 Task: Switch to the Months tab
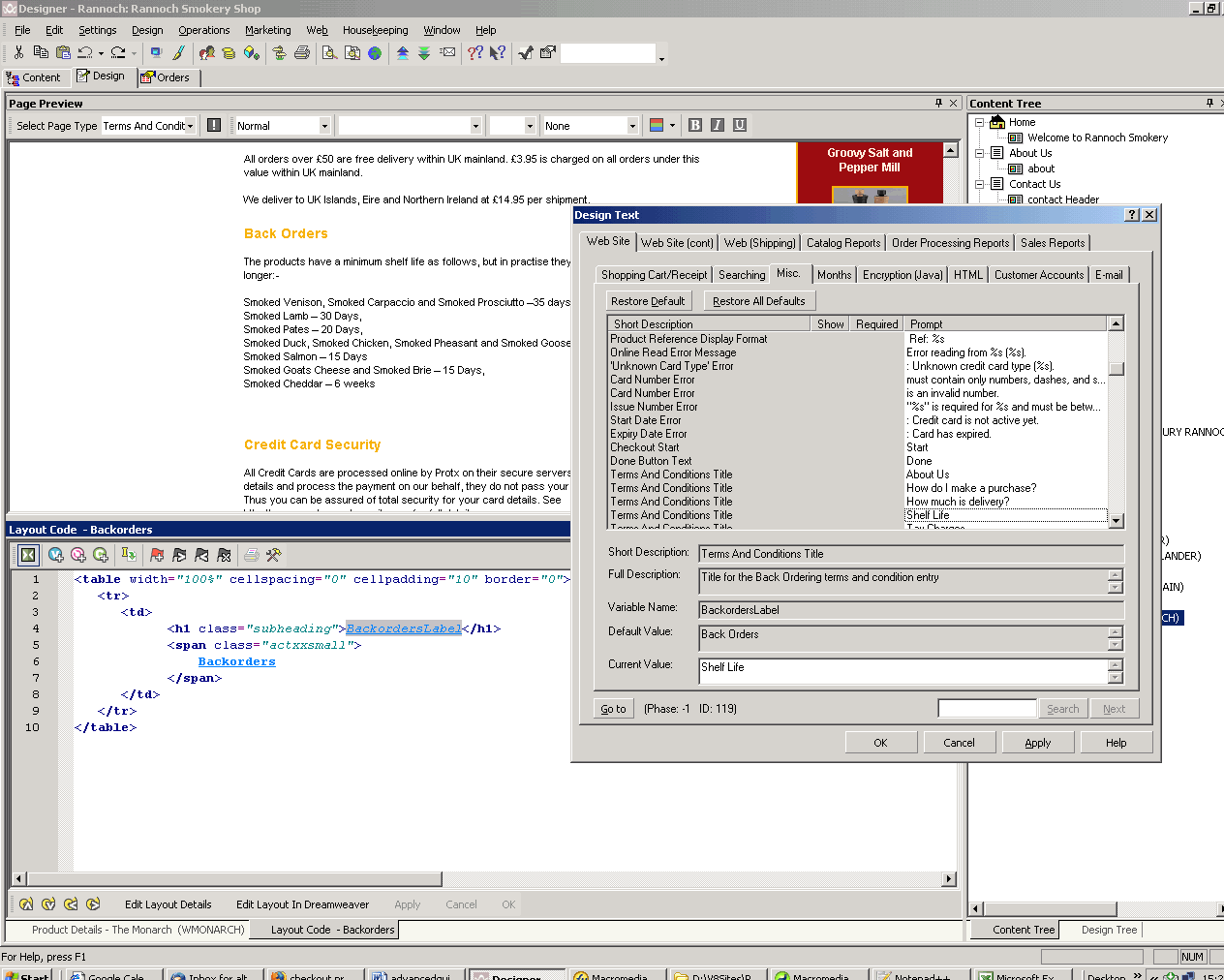834,275
